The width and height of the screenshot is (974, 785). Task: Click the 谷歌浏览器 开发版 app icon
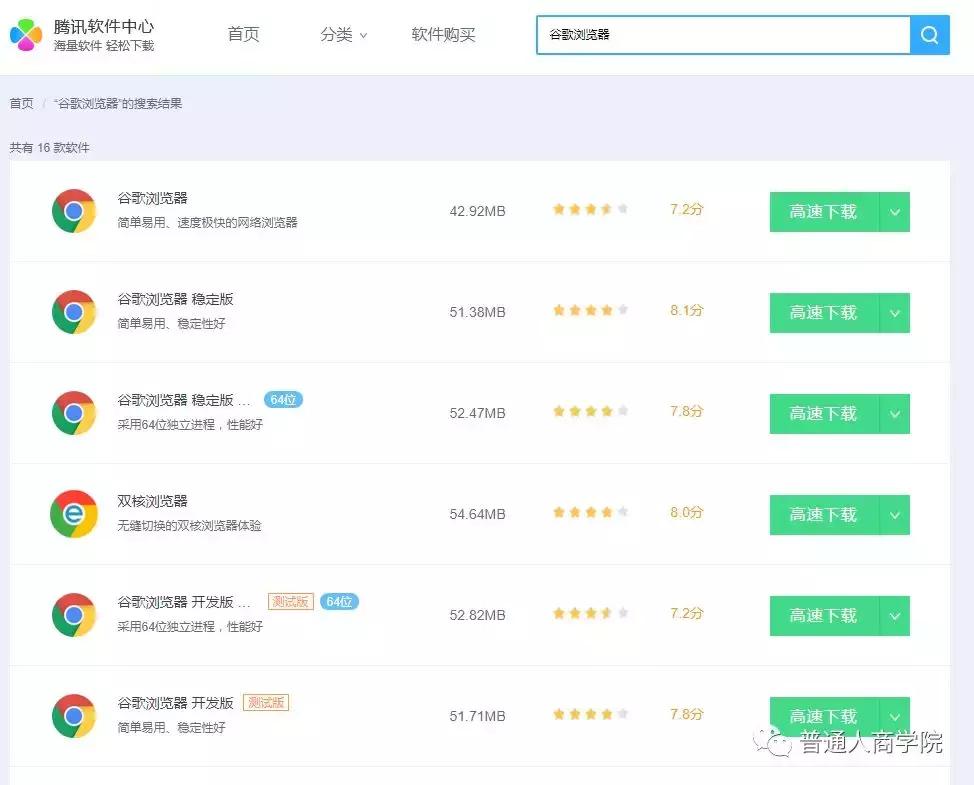click(x=73, y=715)
